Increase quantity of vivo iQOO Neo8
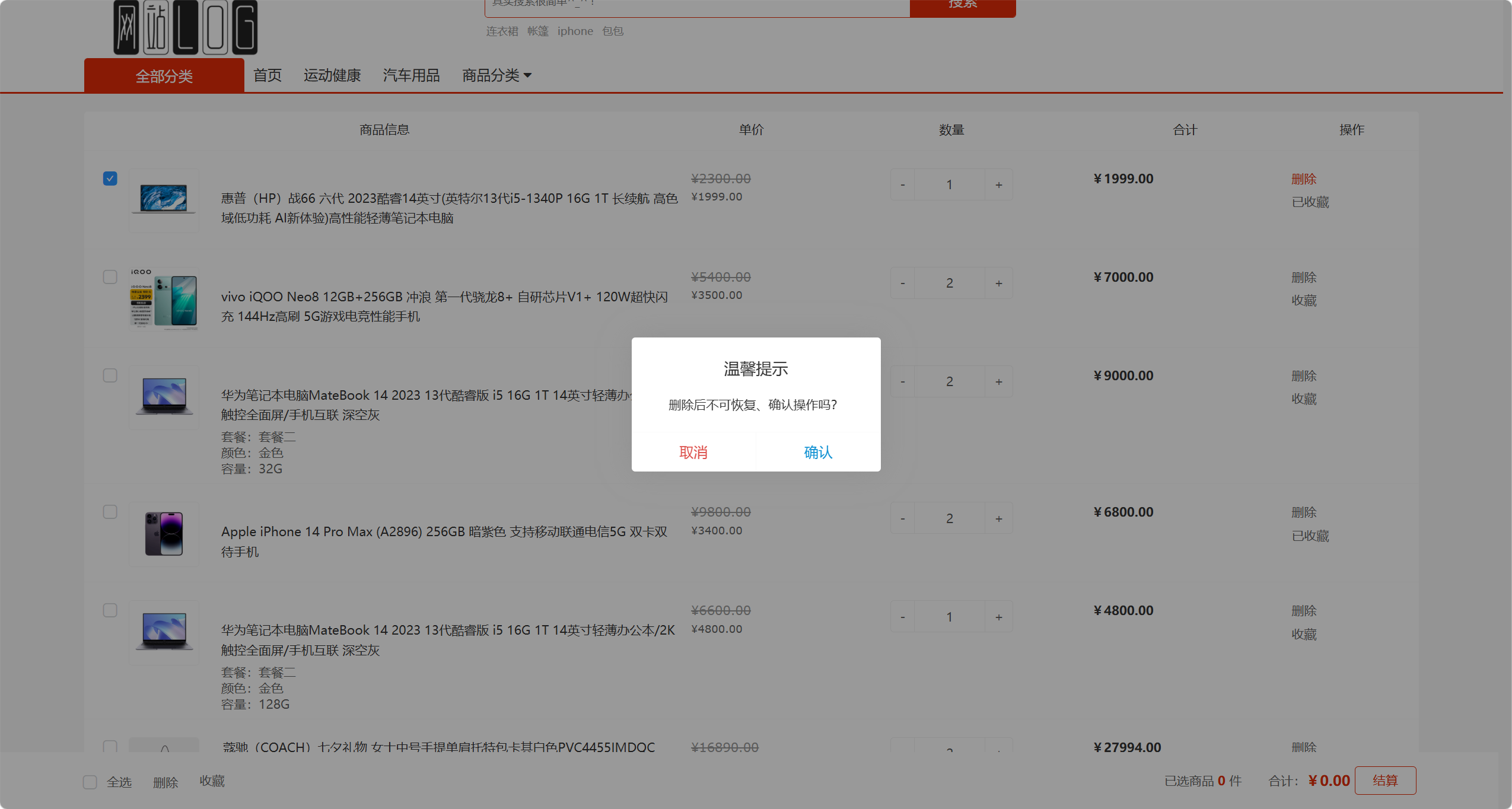 click(x=999, y=284)
